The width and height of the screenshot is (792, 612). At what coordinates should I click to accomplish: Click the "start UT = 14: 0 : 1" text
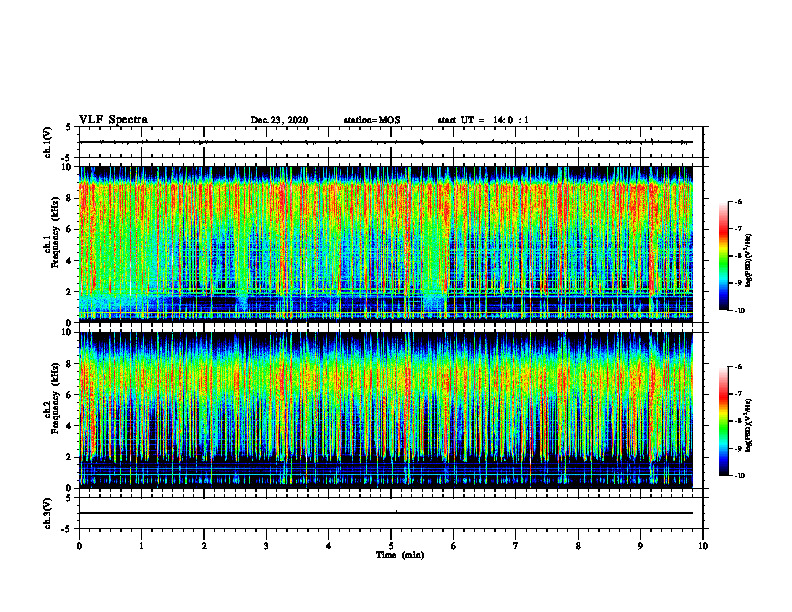(x=483, y=120)
